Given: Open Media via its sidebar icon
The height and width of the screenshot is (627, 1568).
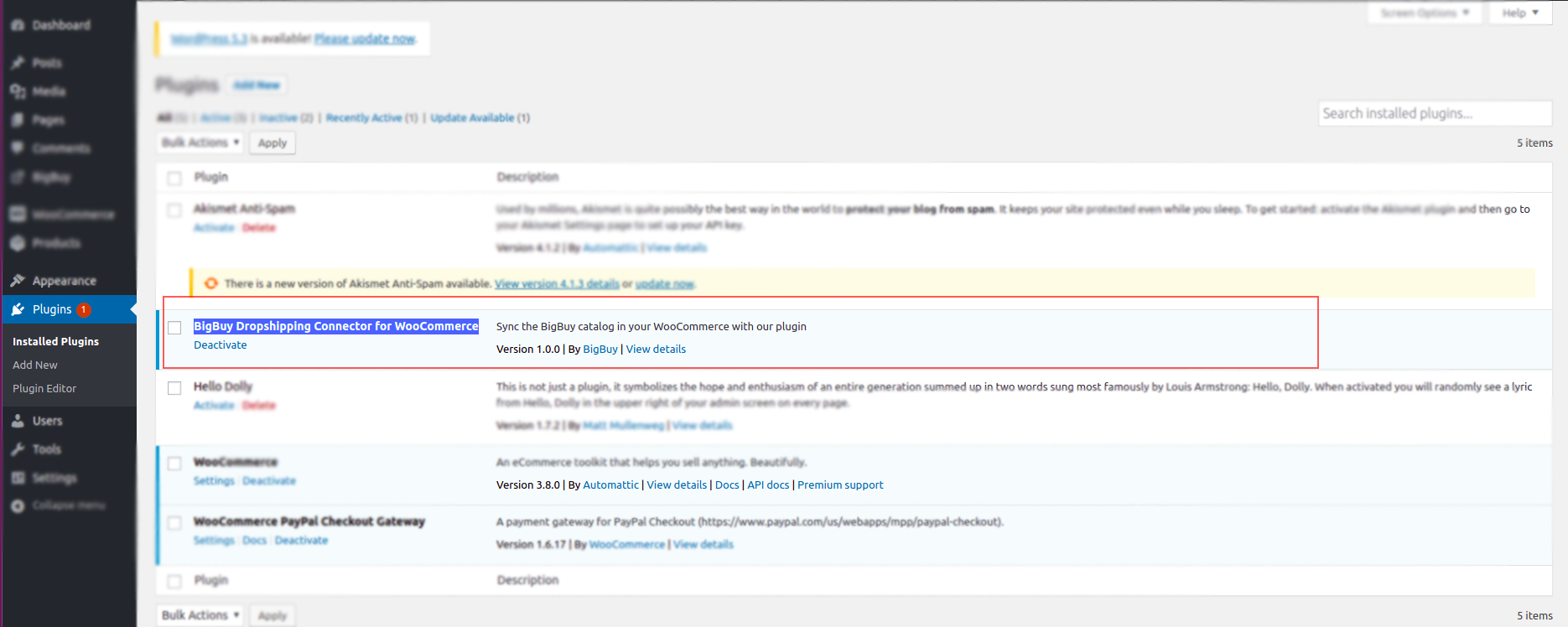Looking at the screenshot, I should tap(18, 91).
